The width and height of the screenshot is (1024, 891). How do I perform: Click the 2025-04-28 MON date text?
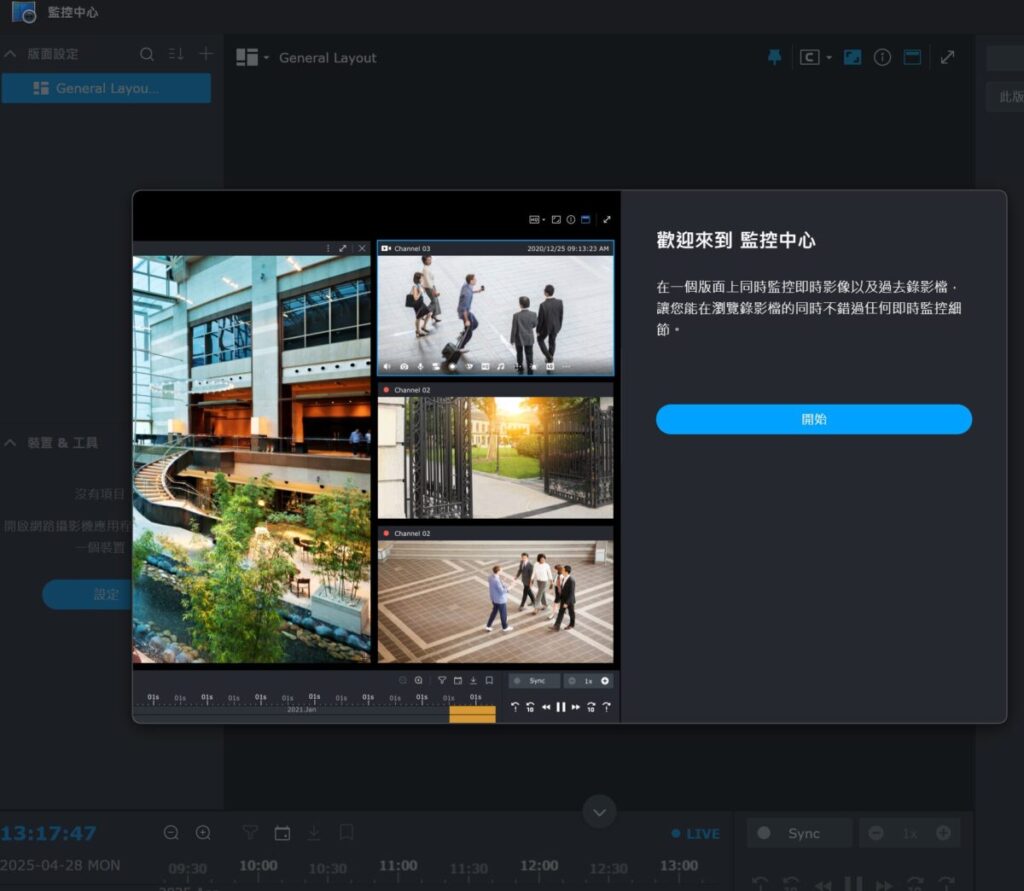point(60,866)
